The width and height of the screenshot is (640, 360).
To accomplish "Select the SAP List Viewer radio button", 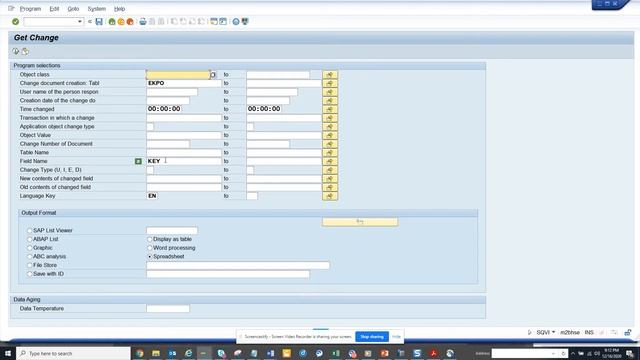I will pyautogui.click(x=29, y=231).
